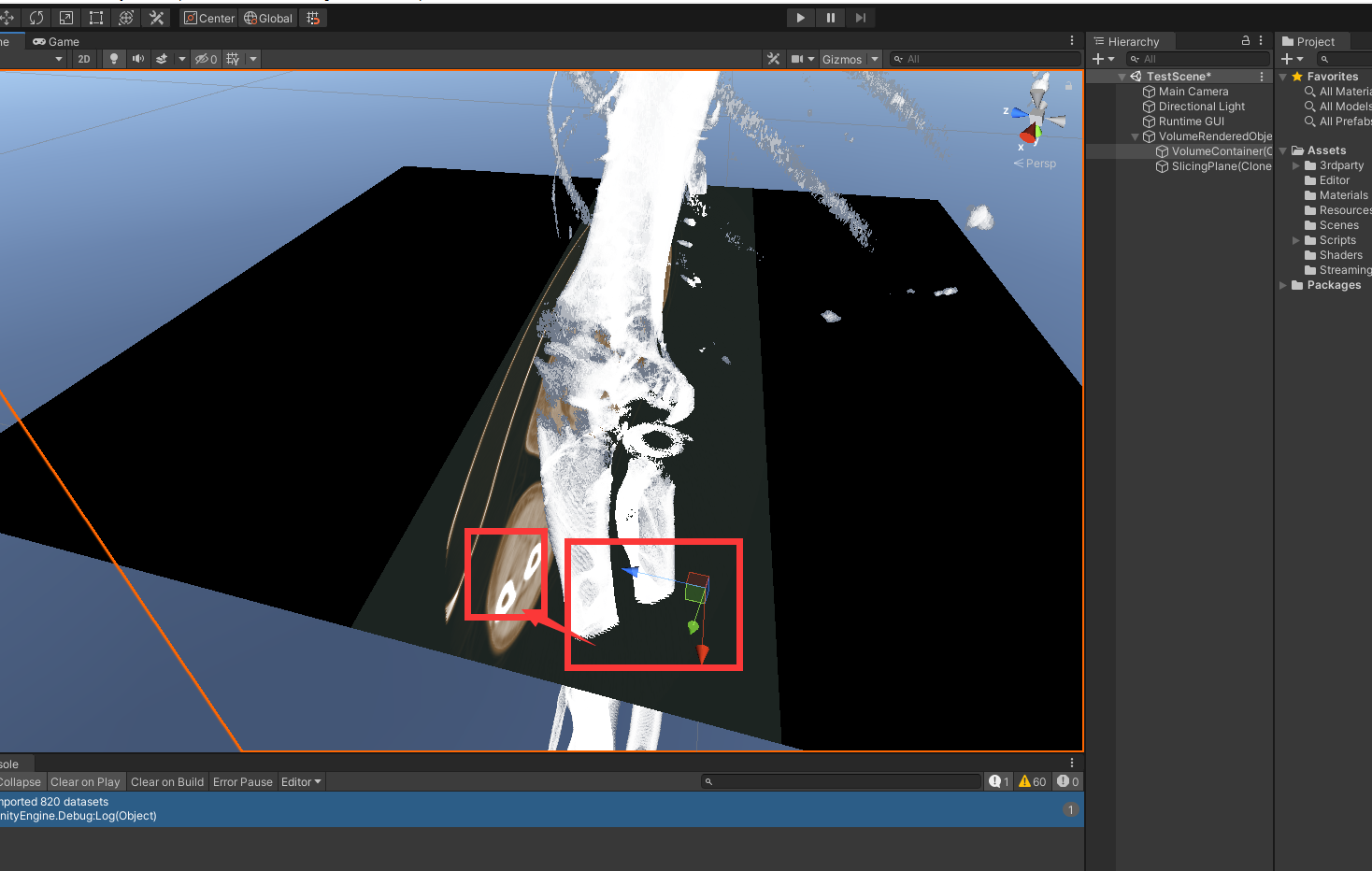This screenshot has width=1372, height=871.
Task: Select the Move tool
Action: [7, 17]
